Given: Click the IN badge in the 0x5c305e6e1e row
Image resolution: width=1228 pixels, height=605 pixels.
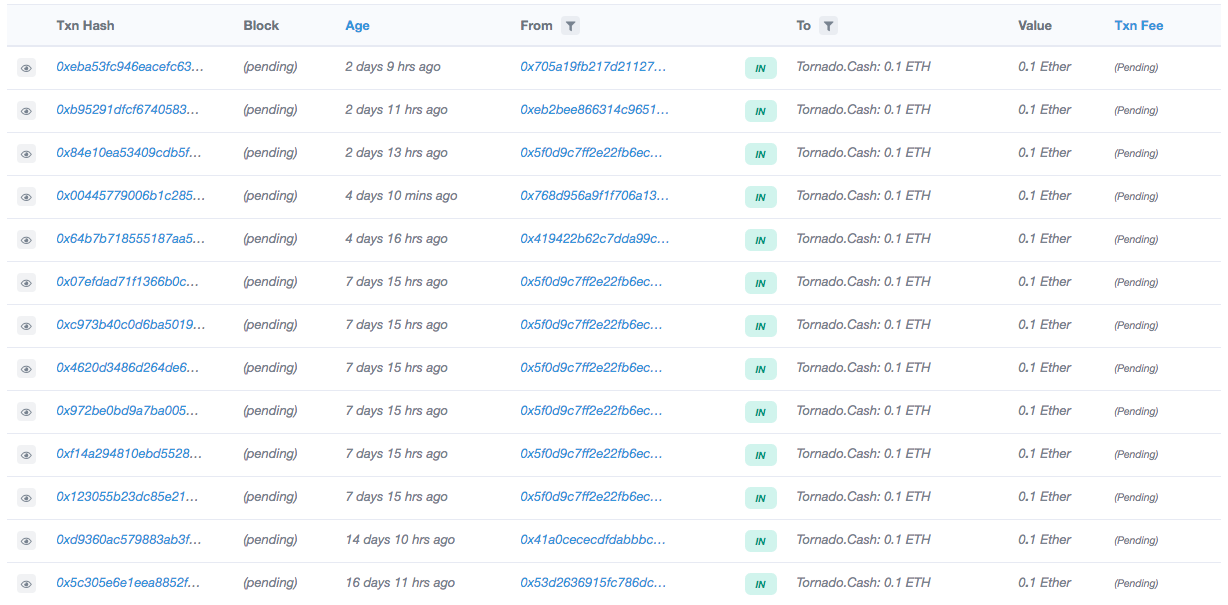Looking at the screenshot, I should pyautogui.click(x=761, y=584).
